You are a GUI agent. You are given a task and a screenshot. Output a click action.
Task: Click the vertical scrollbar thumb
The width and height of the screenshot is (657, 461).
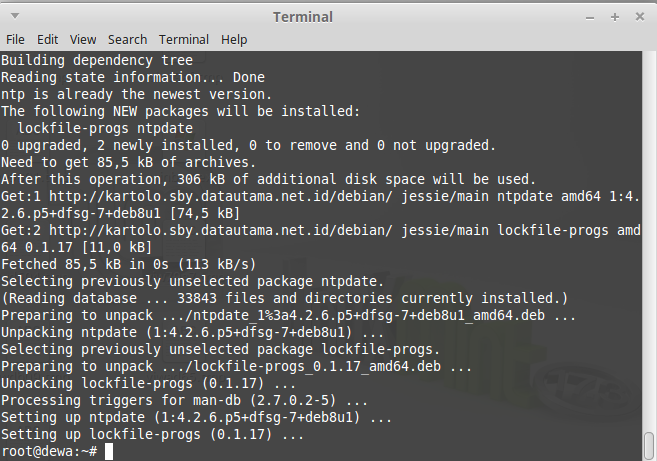[x=649, y=445]
